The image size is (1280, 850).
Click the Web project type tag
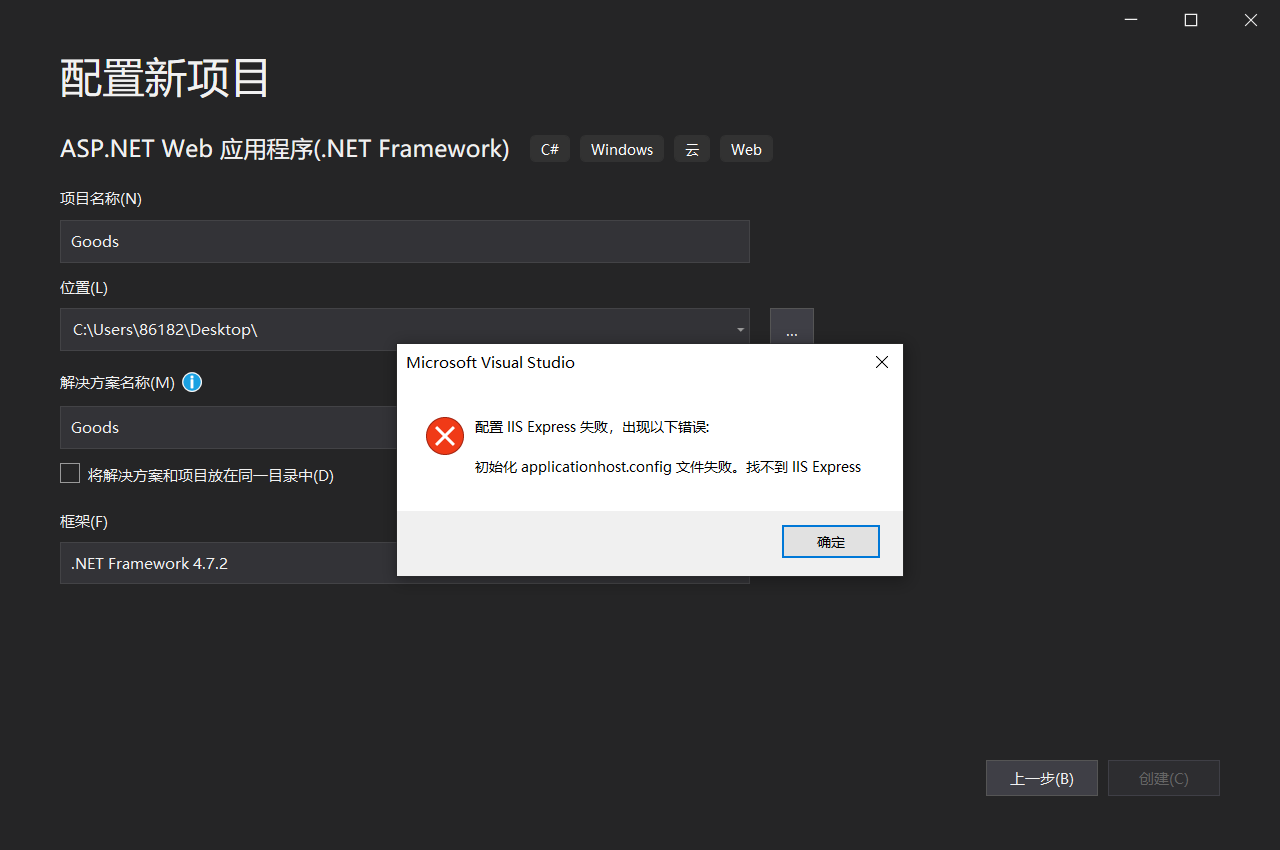pyautogui.click(x=745, y=149)
